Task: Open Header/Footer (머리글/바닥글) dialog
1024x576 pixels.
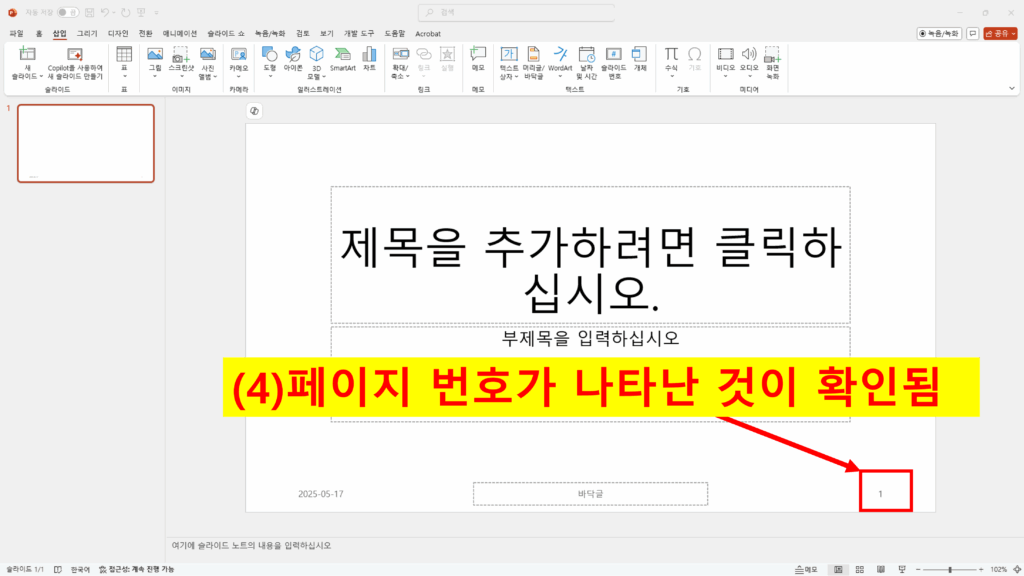Action: pyautogui.click(x=534, y=63)
